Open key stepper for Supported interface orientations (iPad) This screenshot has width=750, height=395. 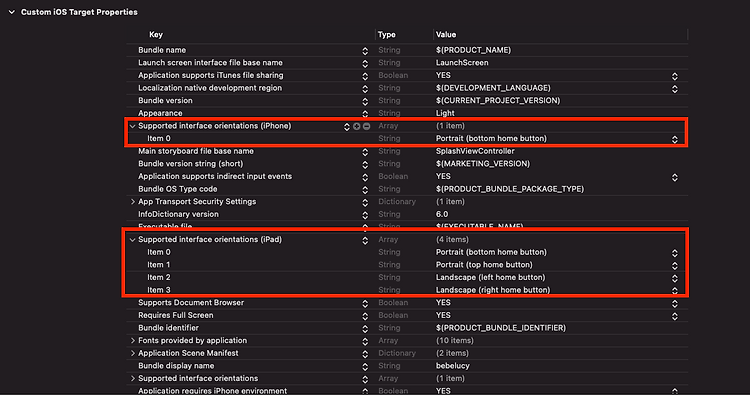tap(365, 240)
